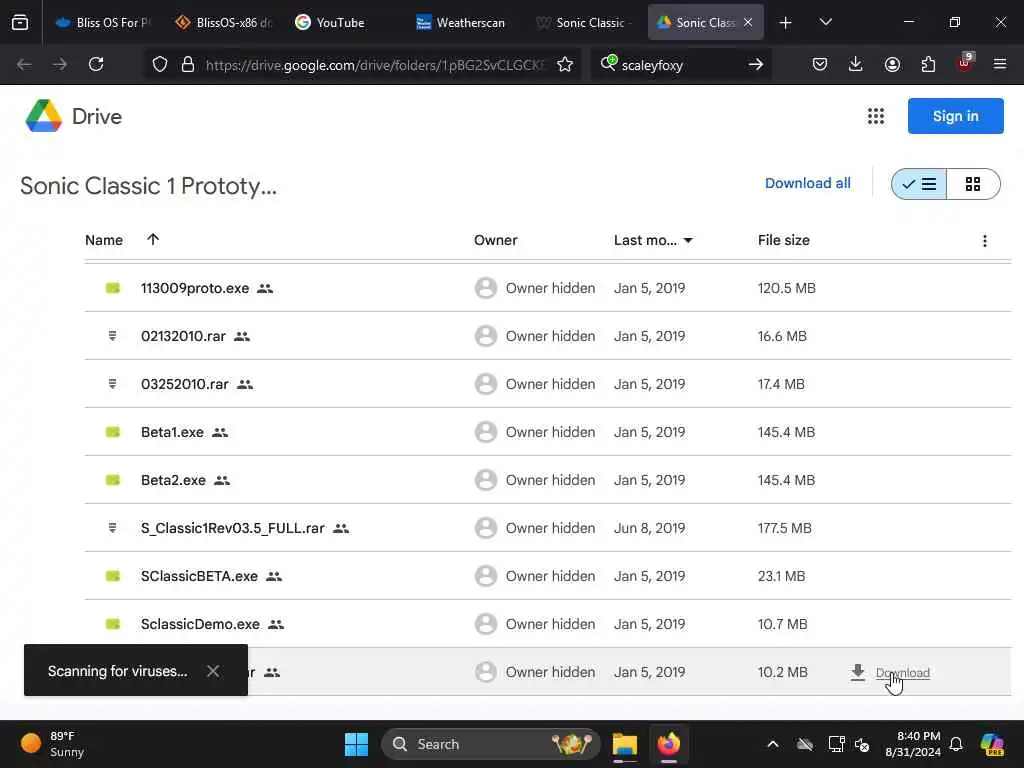
Task: Click Owner hidden avatar for Beta1.exe
Action: click(485, 432)
